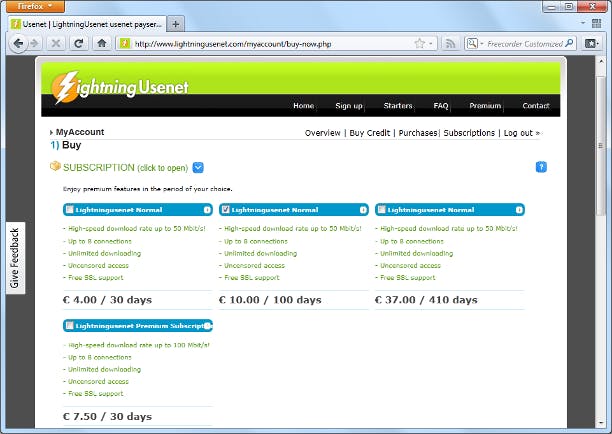Close the Firefox window
This screenshot has width=612, height=434.
click(592, 6)
